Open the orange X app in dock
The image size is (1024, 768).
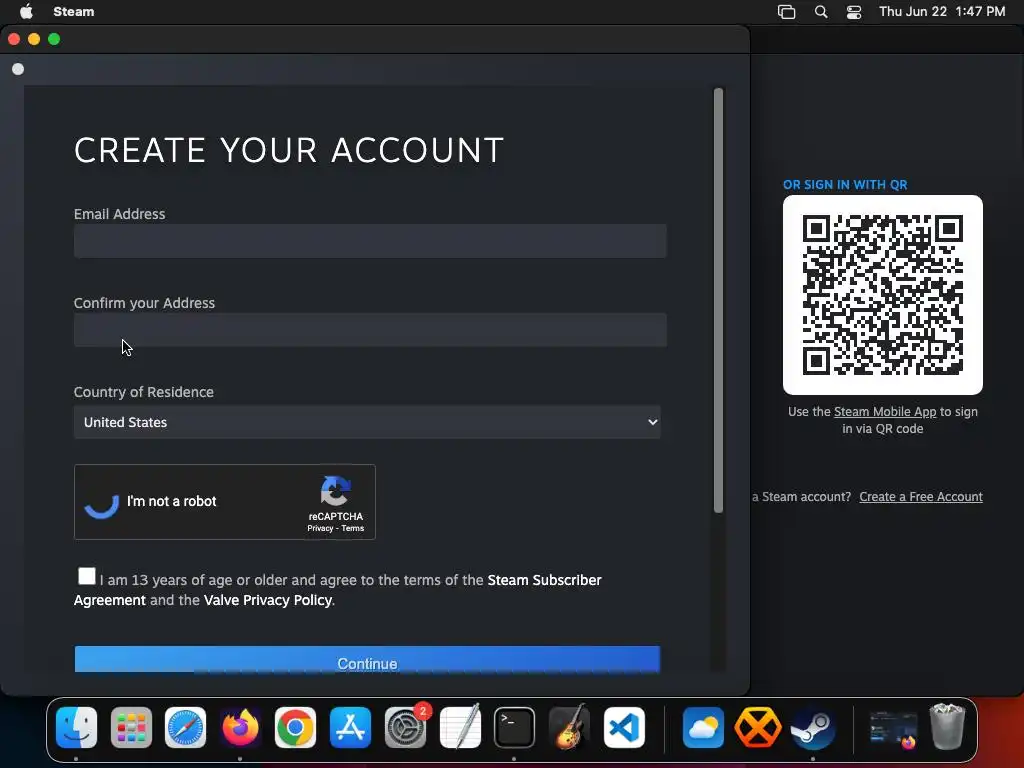pos(758,728)
